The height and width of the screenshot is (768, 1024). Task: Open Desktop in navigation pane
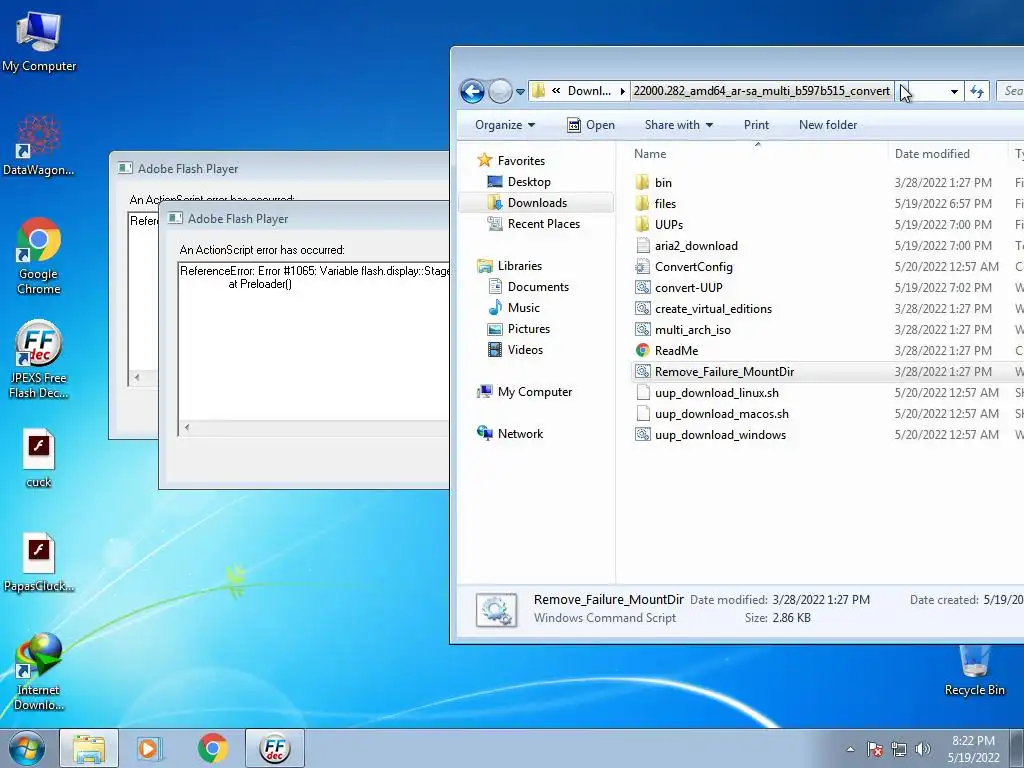coord(529,182)
